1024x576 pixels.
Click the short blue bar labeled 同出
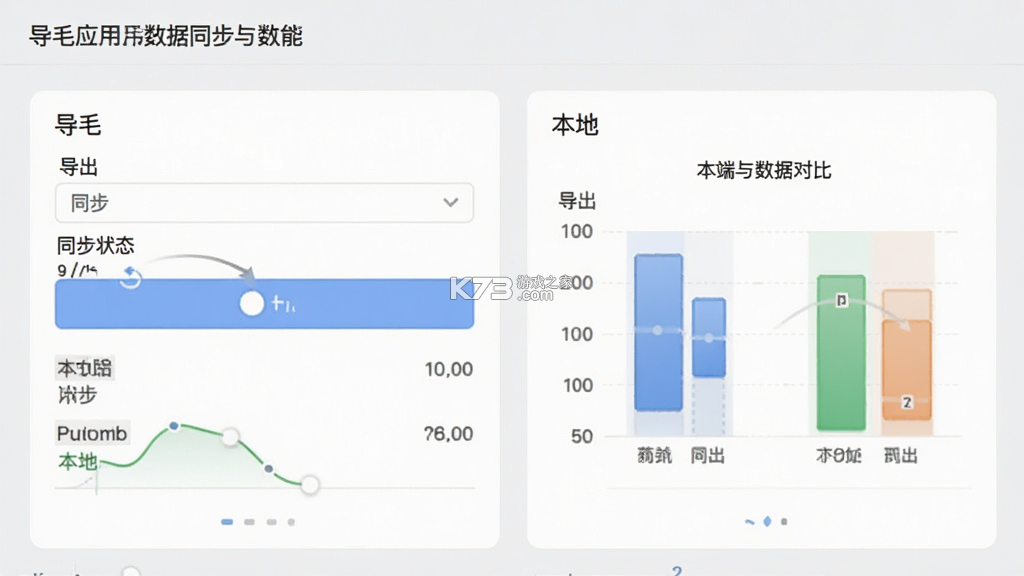[709, 337]
